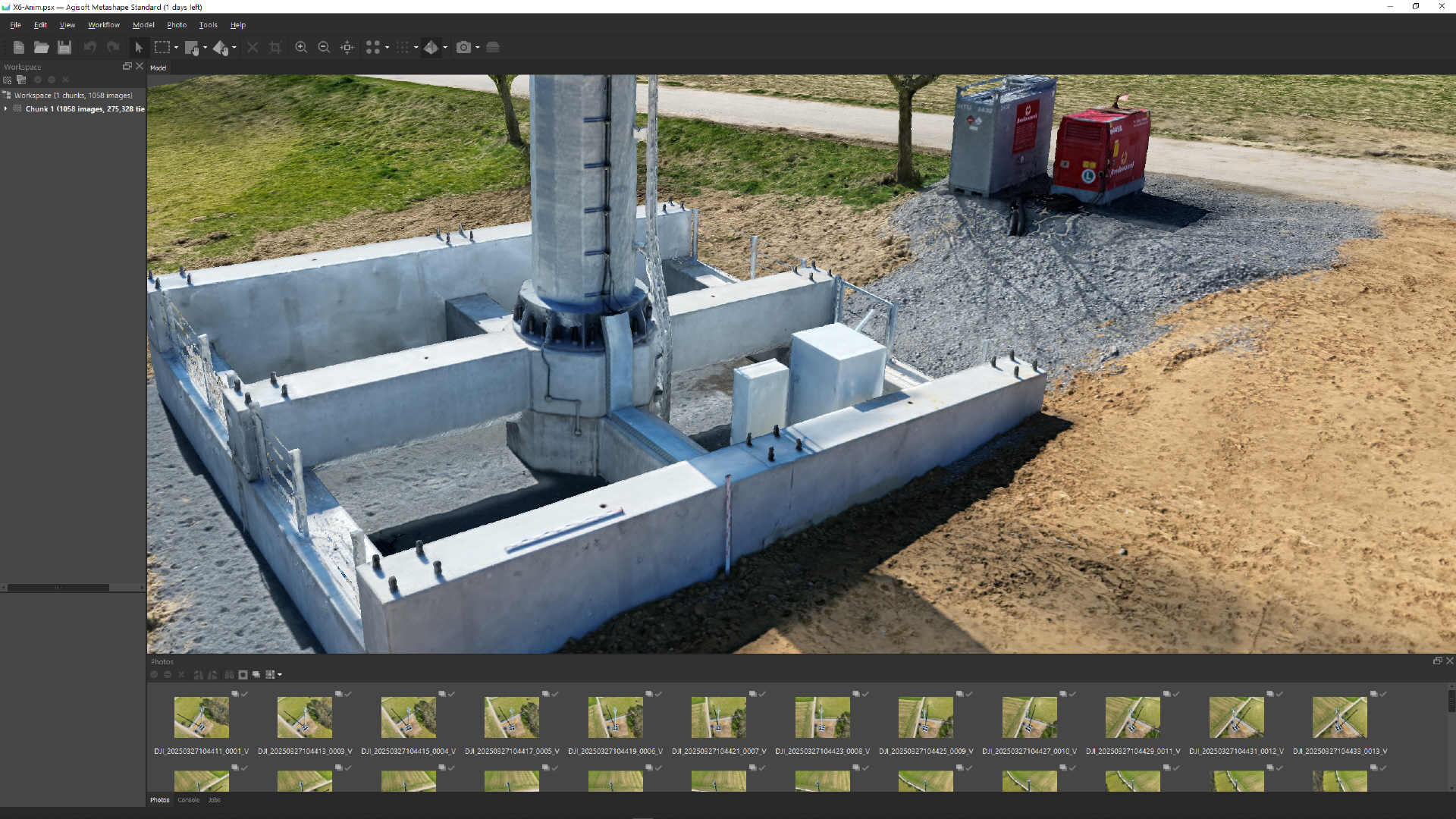This screenshot has height=819, width=1456.
Task: Toggle Show Masks in the Photos toolbar
Action: click(x=243, y=675)
